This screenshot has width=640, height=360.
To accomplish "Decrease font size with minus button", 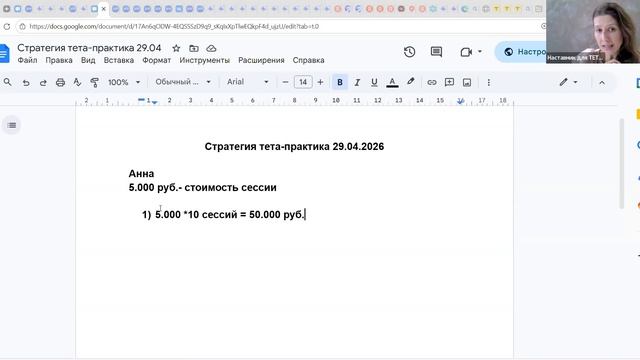I will [x=285, y=82].
